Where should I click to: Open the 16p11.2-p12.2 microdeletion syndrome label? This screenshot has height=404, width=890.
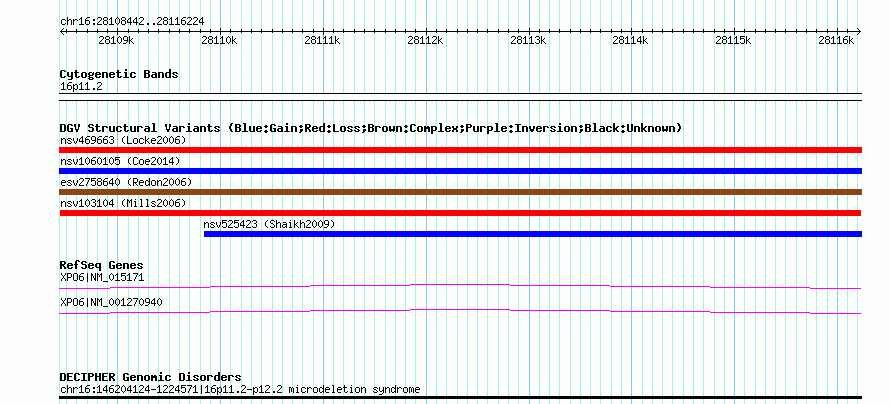240,390
